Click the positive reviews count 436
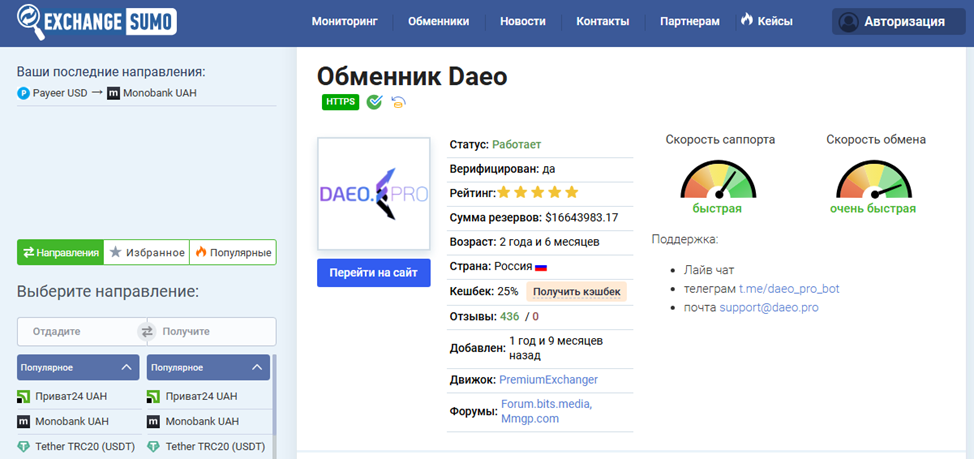This screenshot has height=459, width=974. point(509,316)
